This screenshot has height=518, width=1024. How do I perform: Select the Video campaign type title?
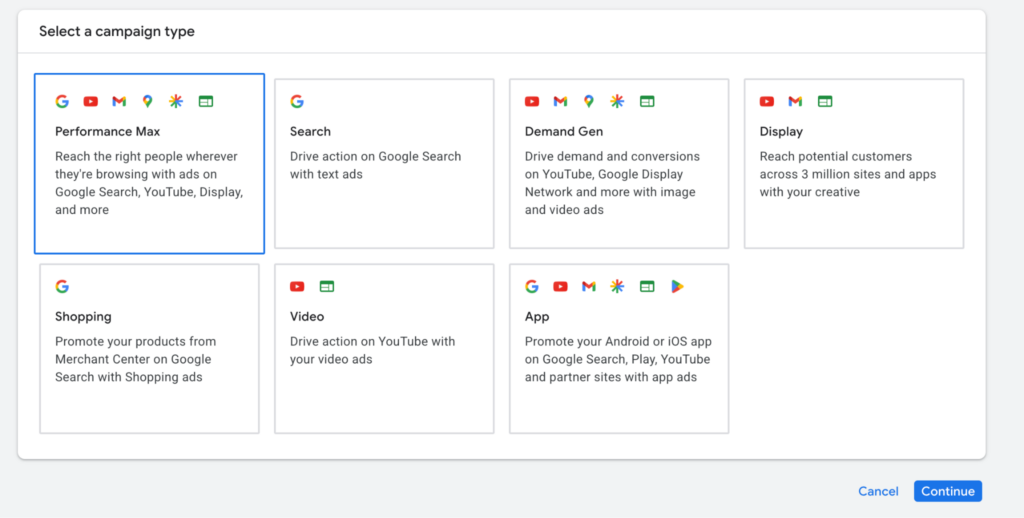point(307,316)
